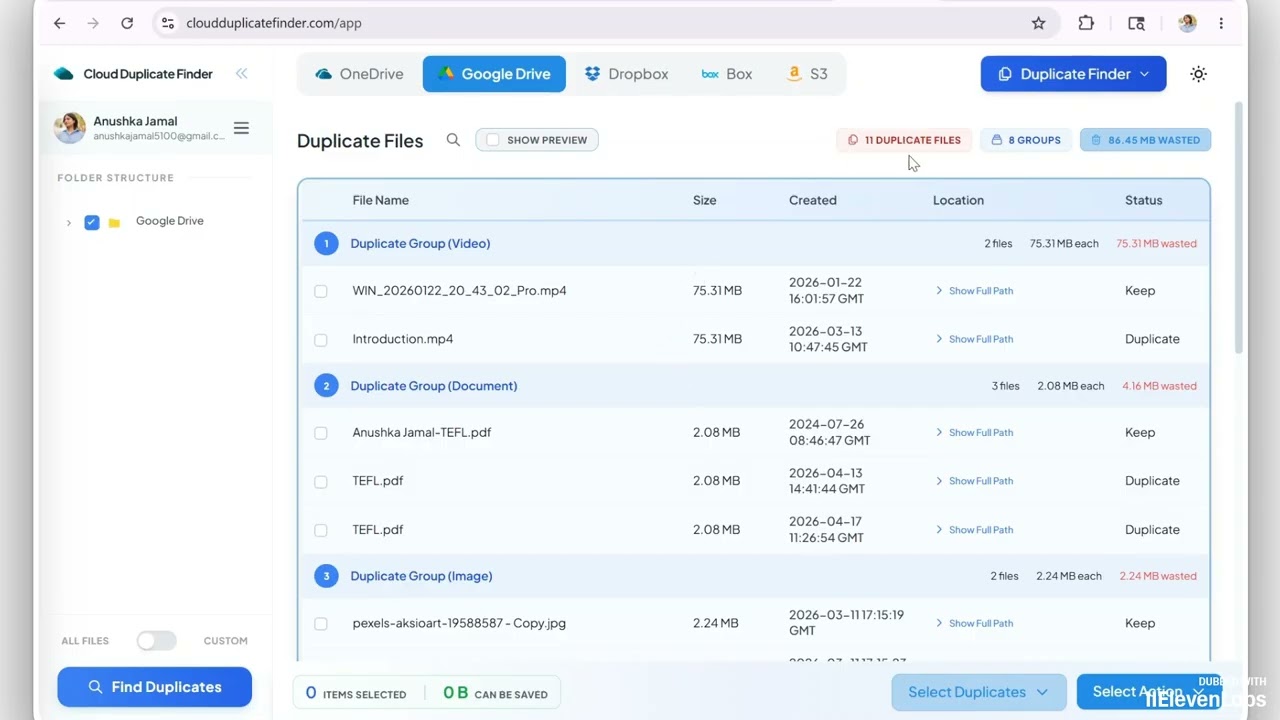Toggle the All Files / Custom switch
This screenshot has width=1280, height=720.
click(x=157, y=641)
